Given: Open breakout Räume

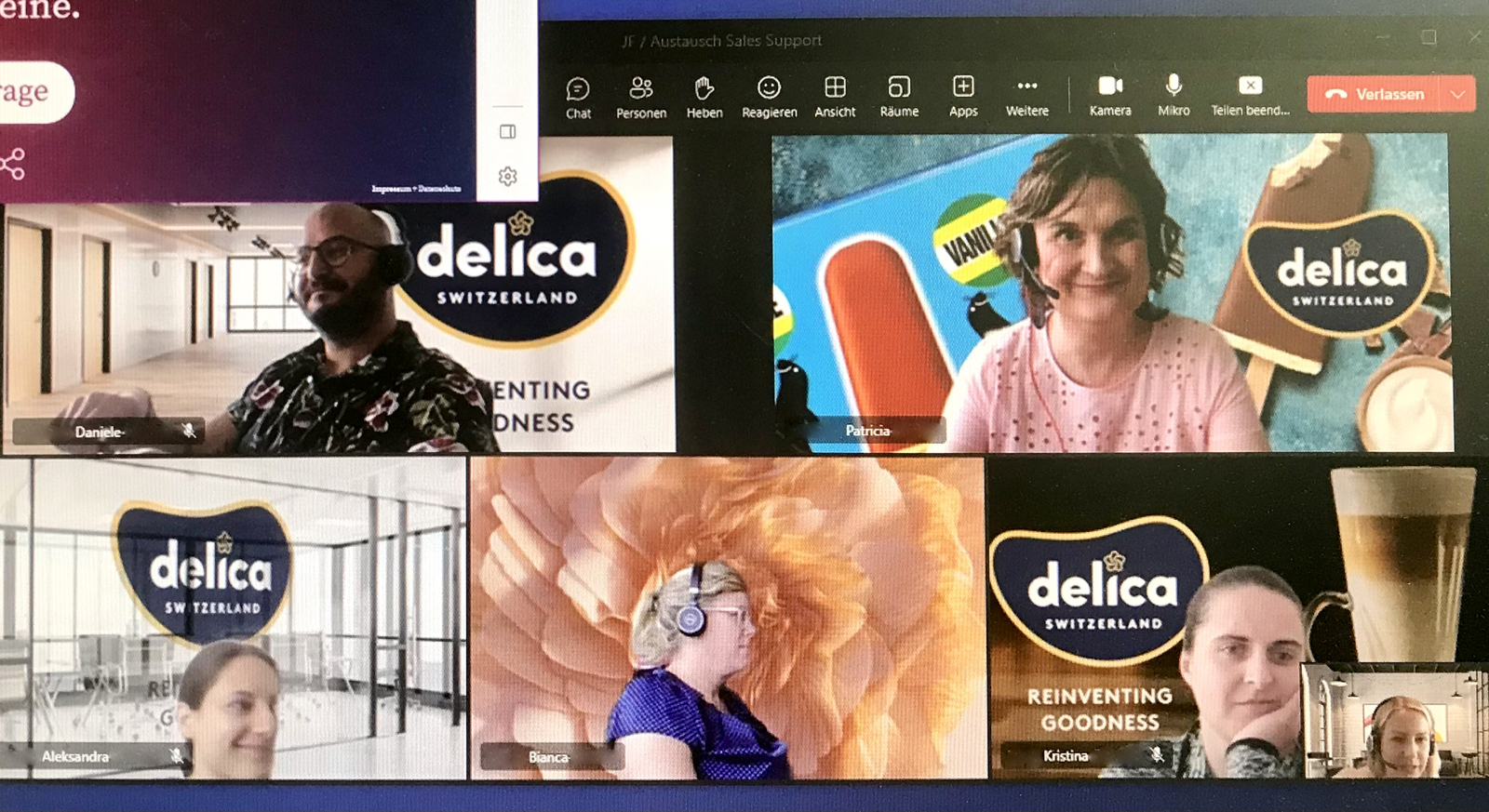Looking at the screenshot, I should [899, 98].
